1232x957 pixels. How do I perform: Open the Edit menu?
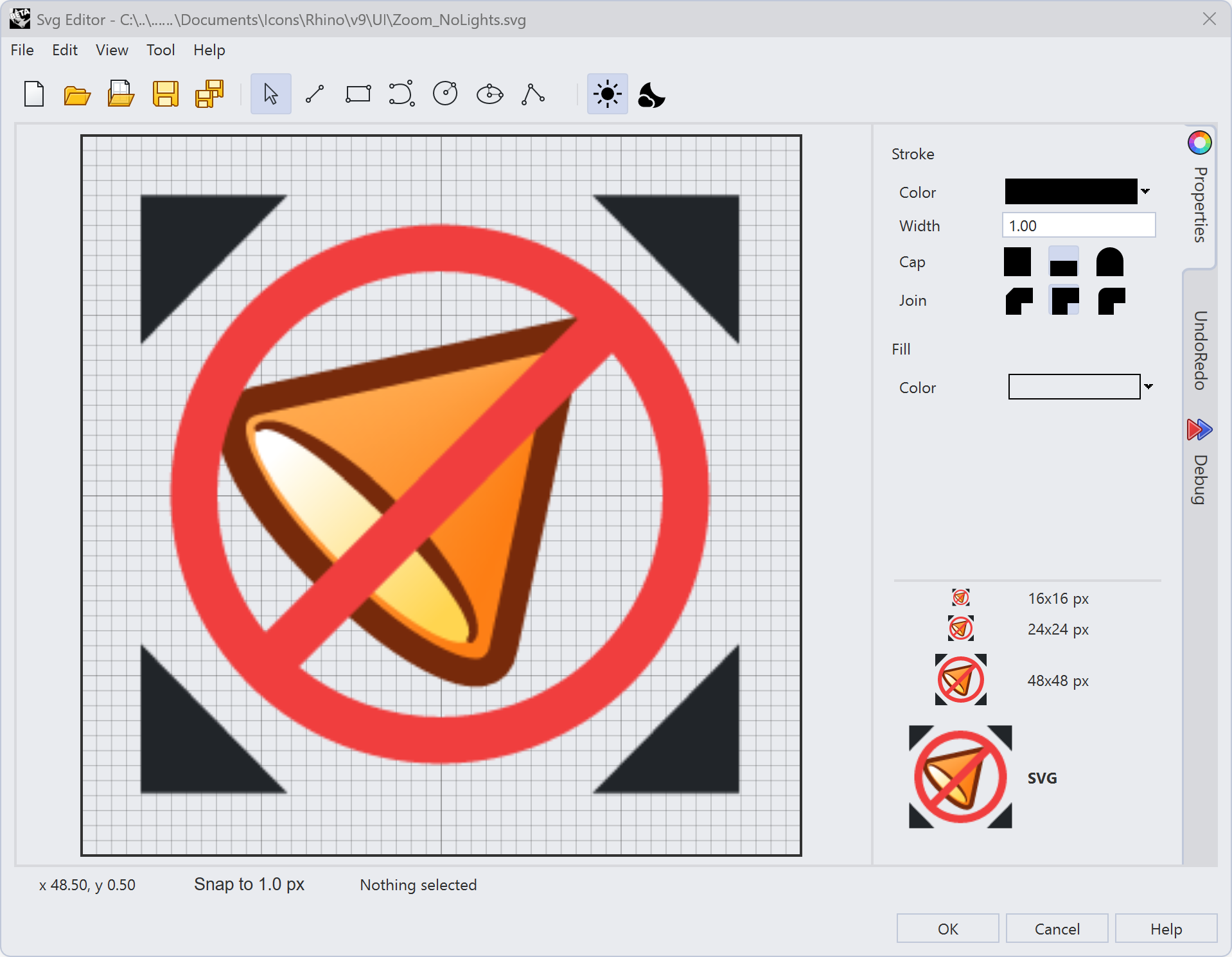coord(65,50)
